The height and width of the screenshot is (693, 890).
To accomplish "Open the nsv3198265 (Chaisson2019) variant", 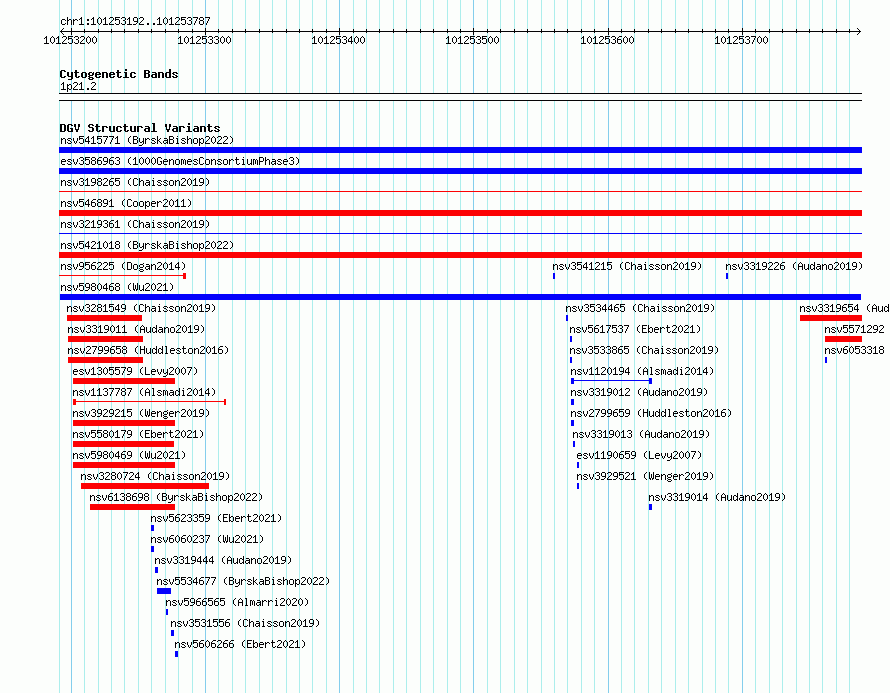I will tap(135, 182).
